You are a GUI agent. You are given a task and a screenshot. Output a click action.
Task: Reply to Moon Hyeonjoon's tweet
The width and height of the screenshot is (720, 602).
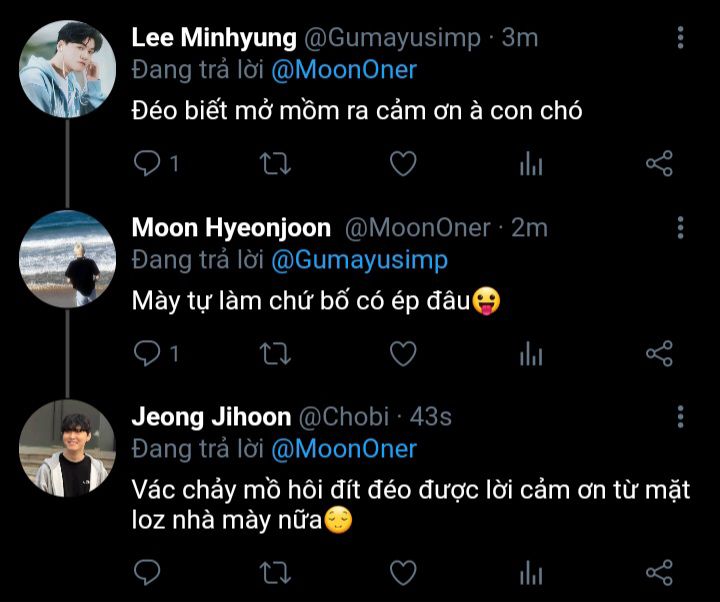pyautogui.click(x=147, y=352)
